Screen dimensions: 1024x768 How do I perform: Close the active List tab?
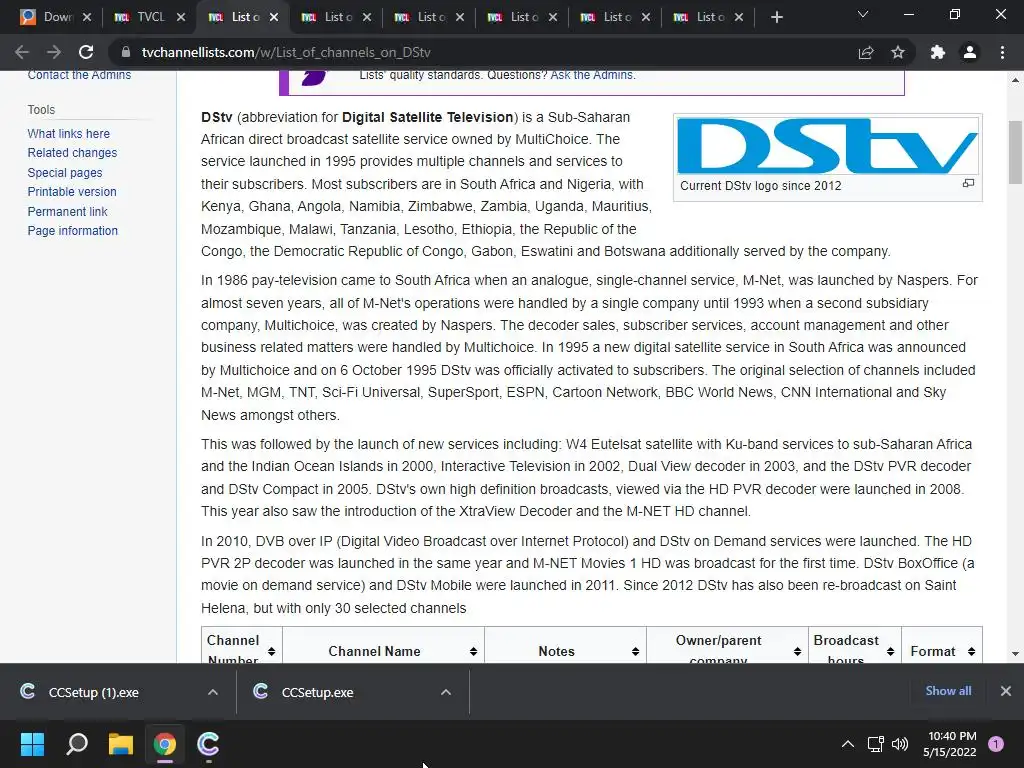coord(274,17)
